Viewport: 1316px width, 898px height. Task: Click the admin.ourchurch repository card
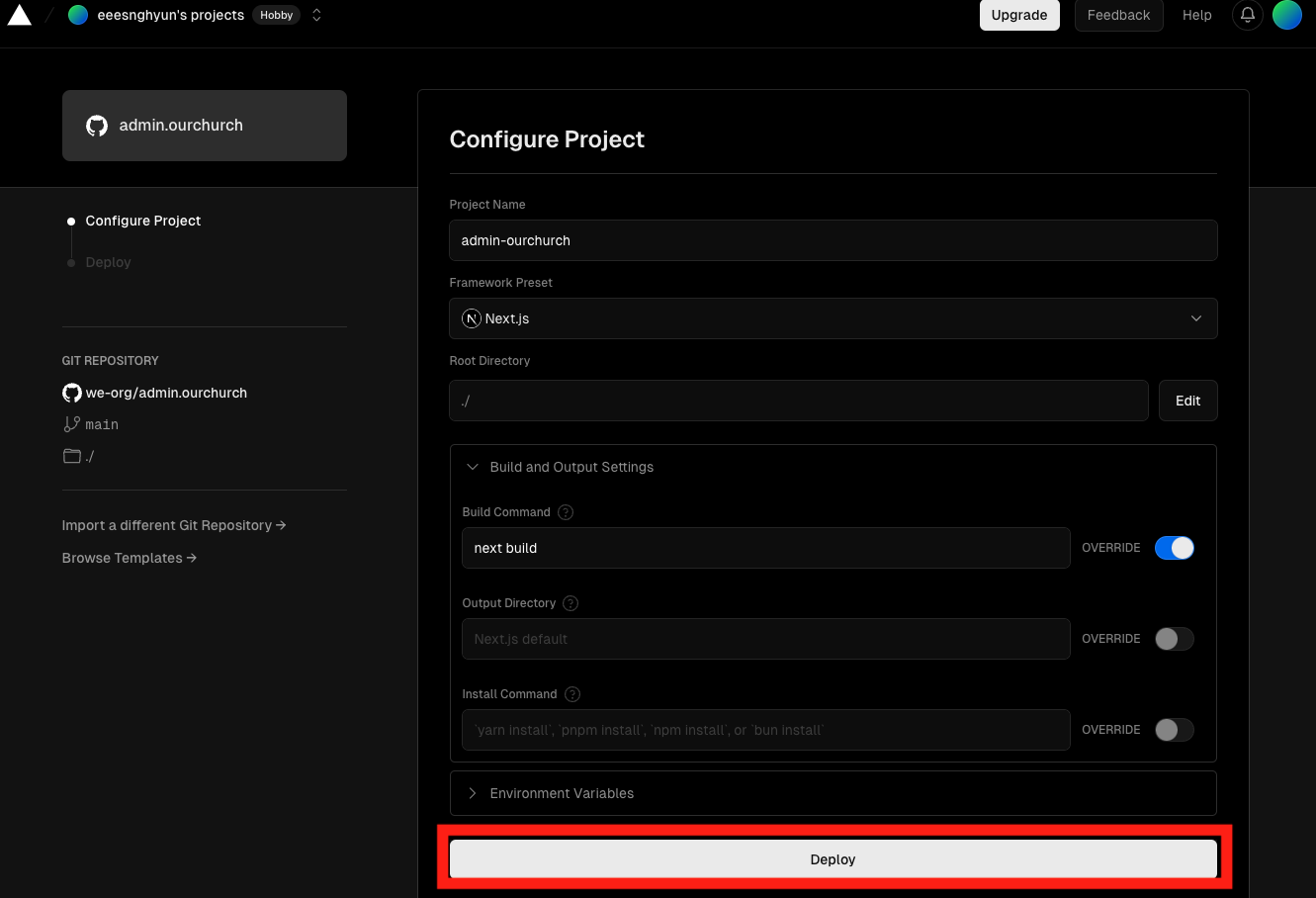pyautogui.click(x=205, y=126)
